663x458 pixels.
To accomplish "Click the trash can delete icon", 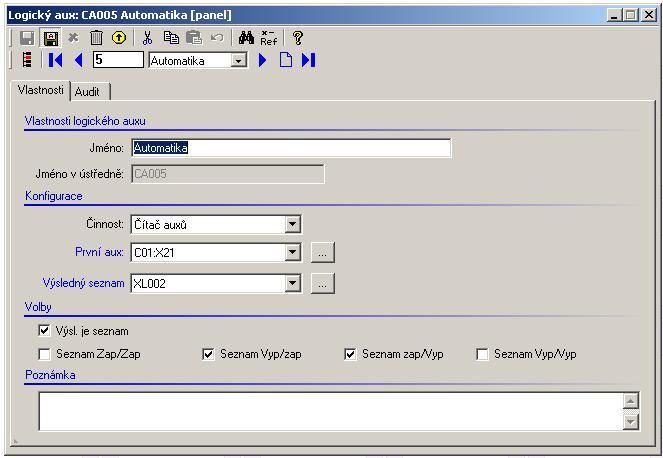I will [96, 38].
